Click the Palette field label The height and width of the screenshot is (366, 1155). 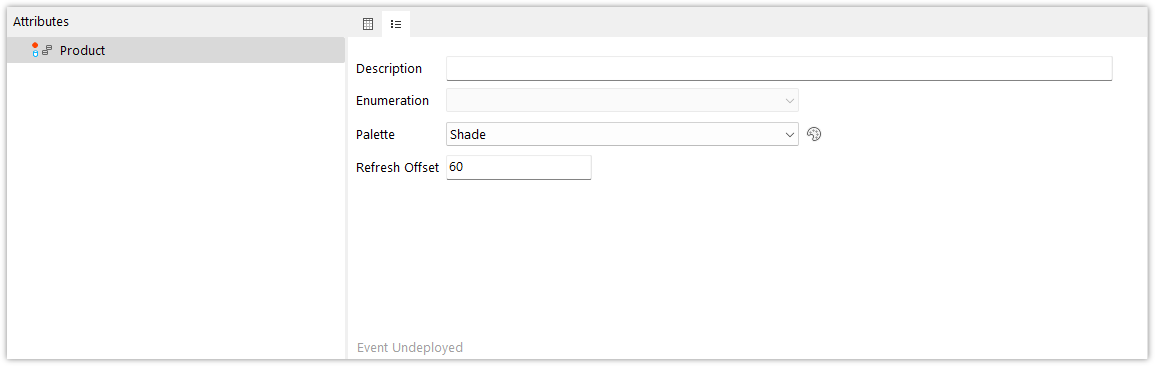376,134
